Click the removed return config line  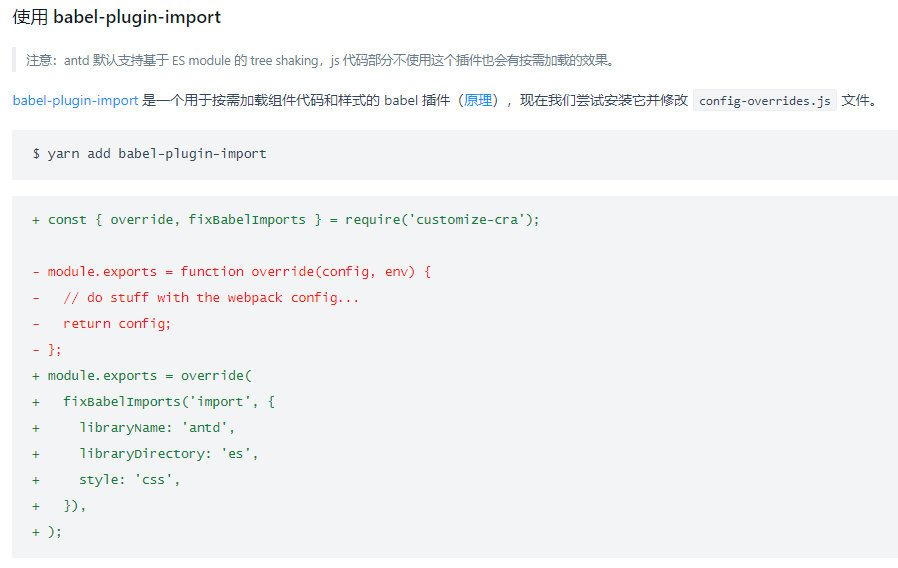tap(117, 323)
